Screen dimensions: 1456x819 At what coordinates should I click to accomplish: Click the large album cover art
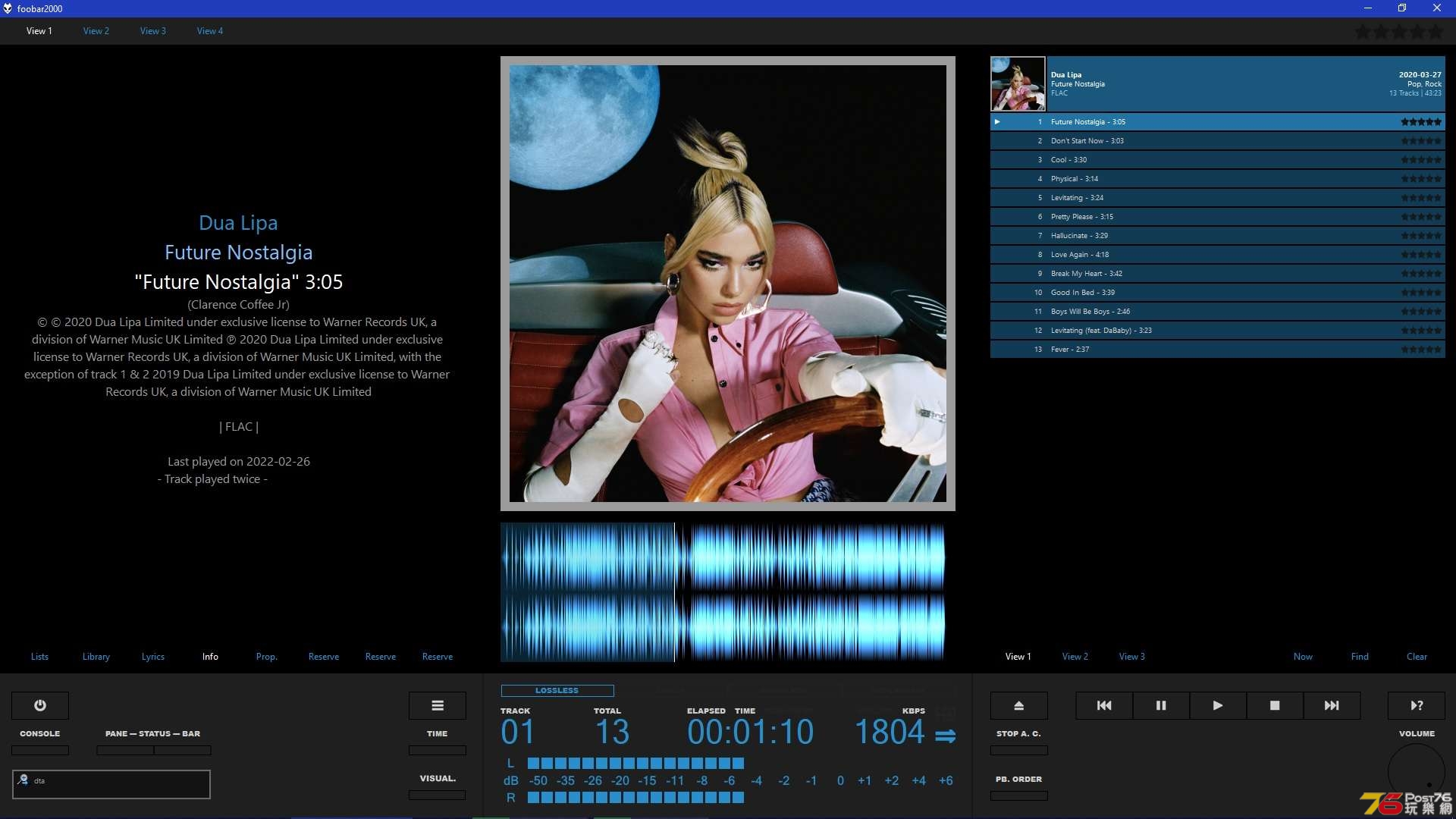pos(728,284)
